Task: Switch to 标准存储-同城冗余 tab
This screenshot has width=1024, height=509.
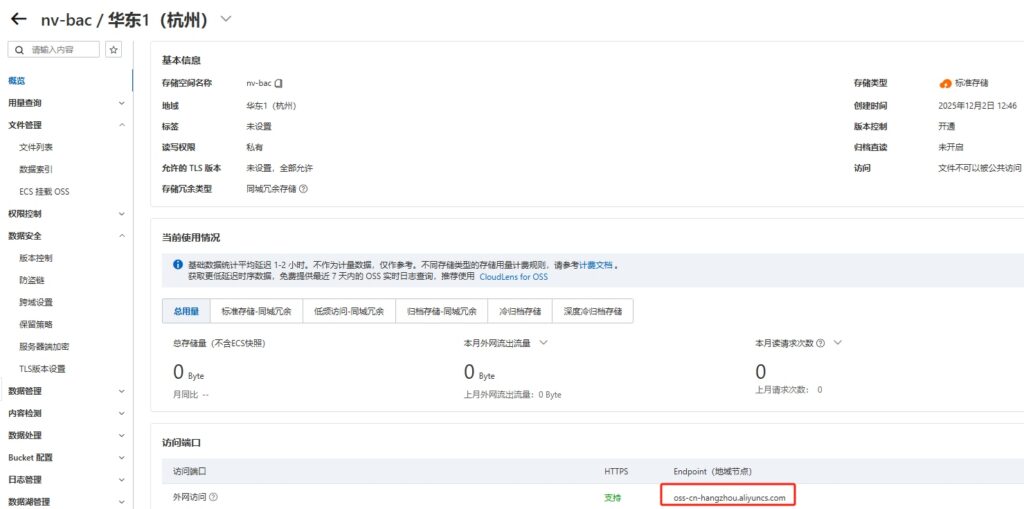Action: click(x=256, y=311)
